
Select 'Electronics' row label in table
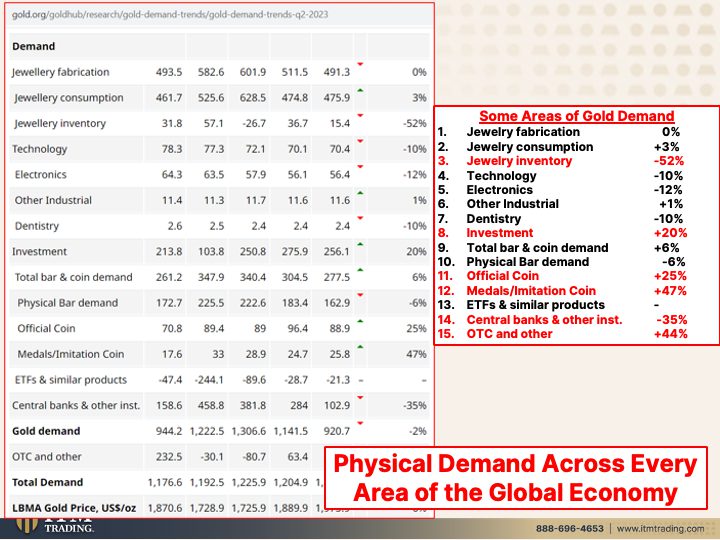point(40,174)
